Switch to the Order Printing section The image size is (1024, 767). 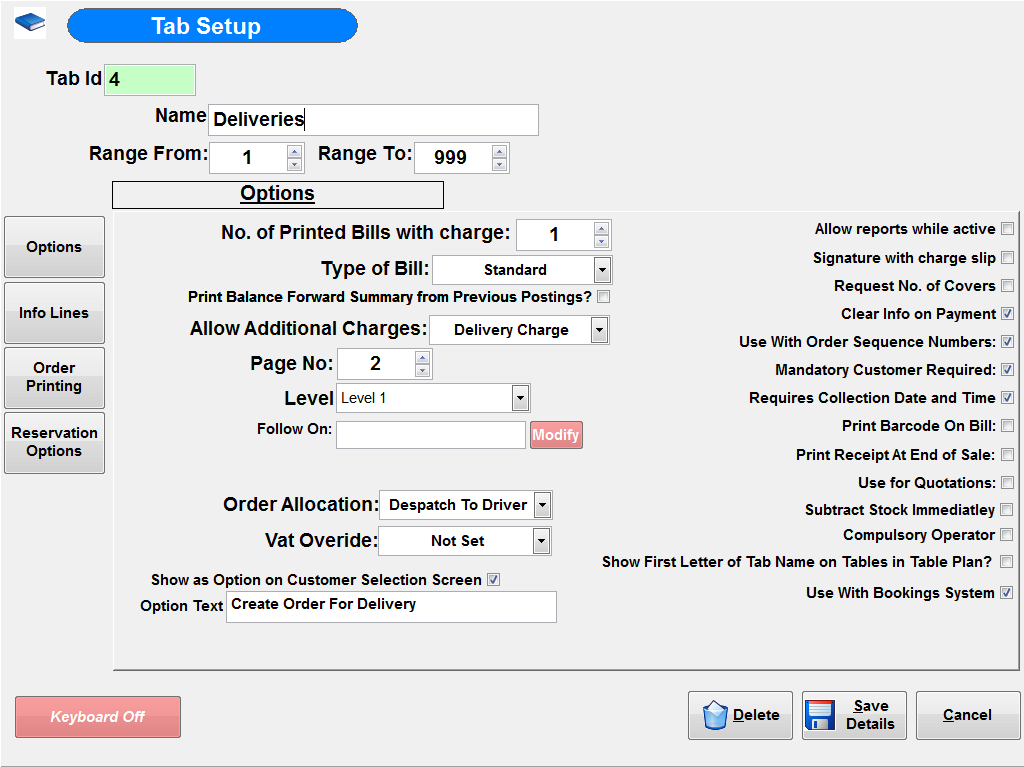point(54,377)
